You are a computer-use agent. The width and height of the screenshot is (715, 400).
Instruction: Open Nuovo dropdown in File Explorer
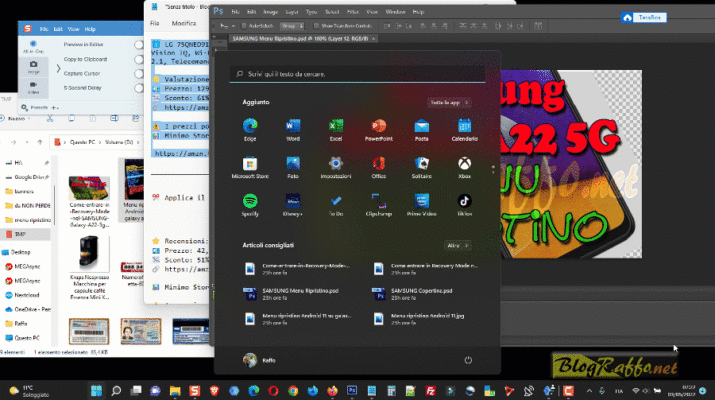tap(16, 119)
